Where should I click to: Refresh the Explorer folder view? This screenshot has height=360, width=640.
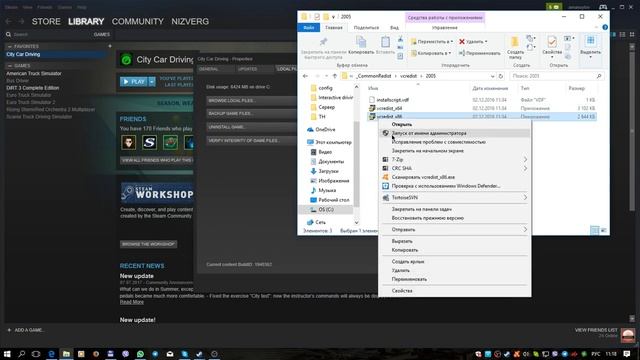(x=501, y=76)
